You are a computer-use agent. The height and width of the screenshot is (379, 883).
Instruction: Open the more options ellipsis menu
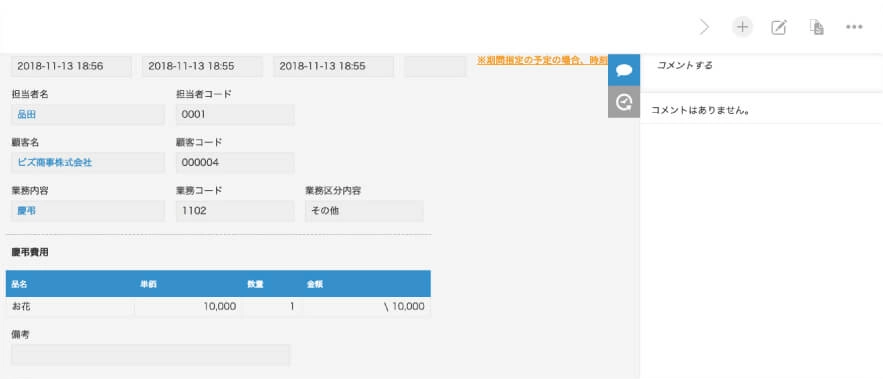pos(854,27)
